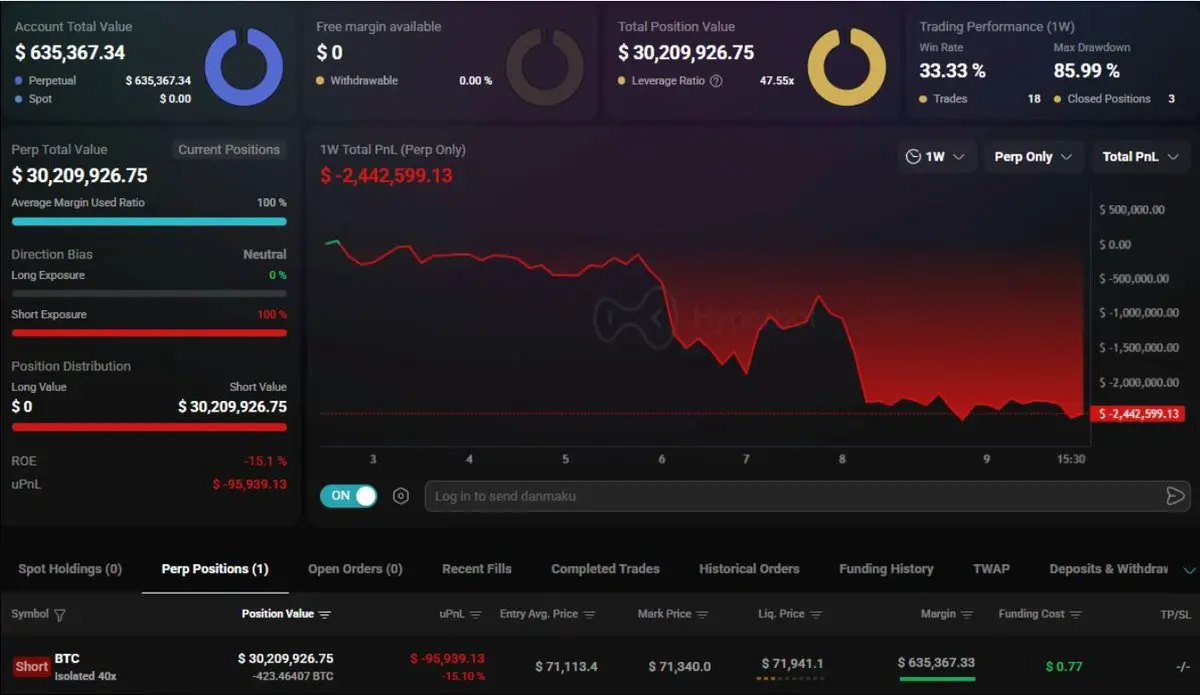The image size is (1200, 695).
Task: Click the Log in to send danmaku field
Action: [x=807, y=496]
